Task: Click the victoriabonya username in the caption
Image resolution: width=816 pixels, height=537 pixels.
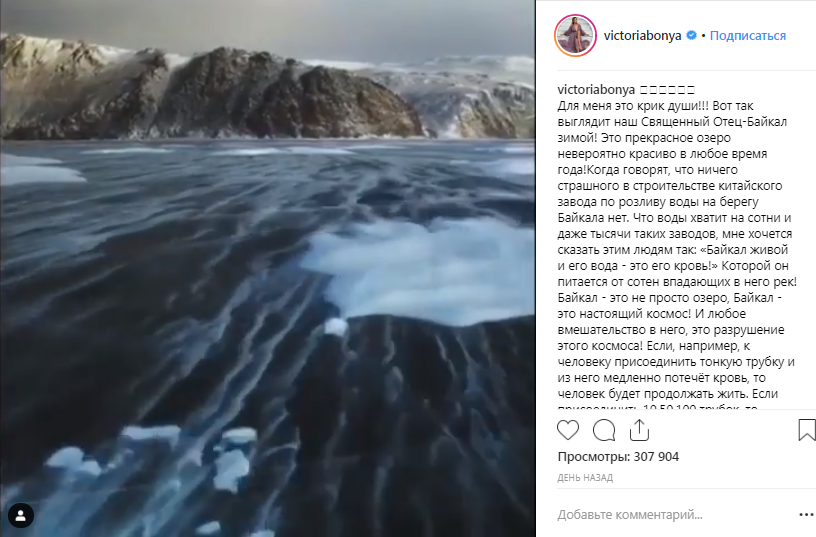Action: coord(596,90)
